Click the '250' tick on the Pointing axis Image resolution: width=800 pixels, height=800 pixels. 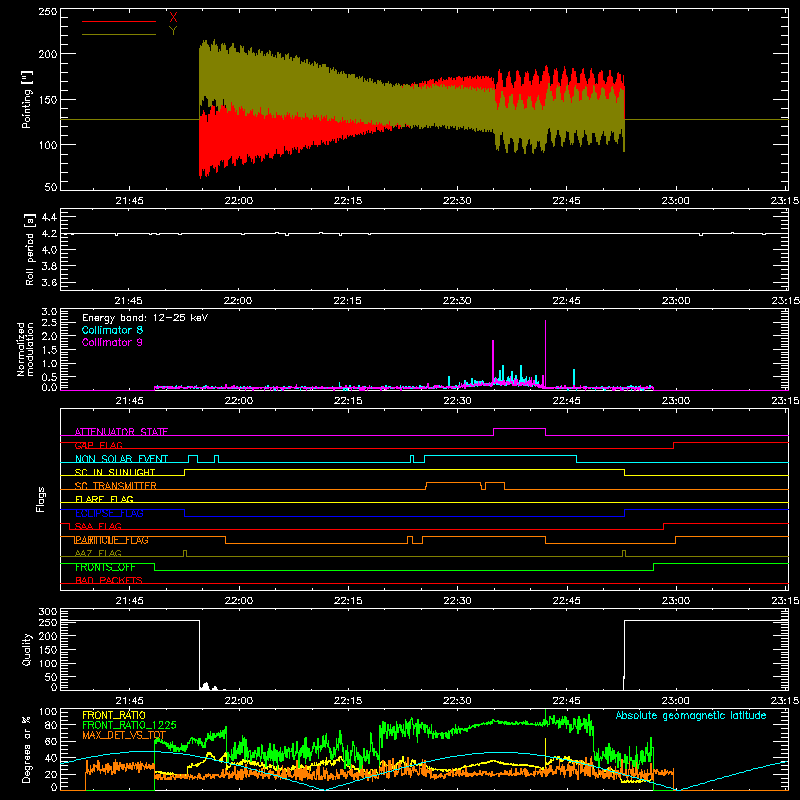click(x=47, y=12)
